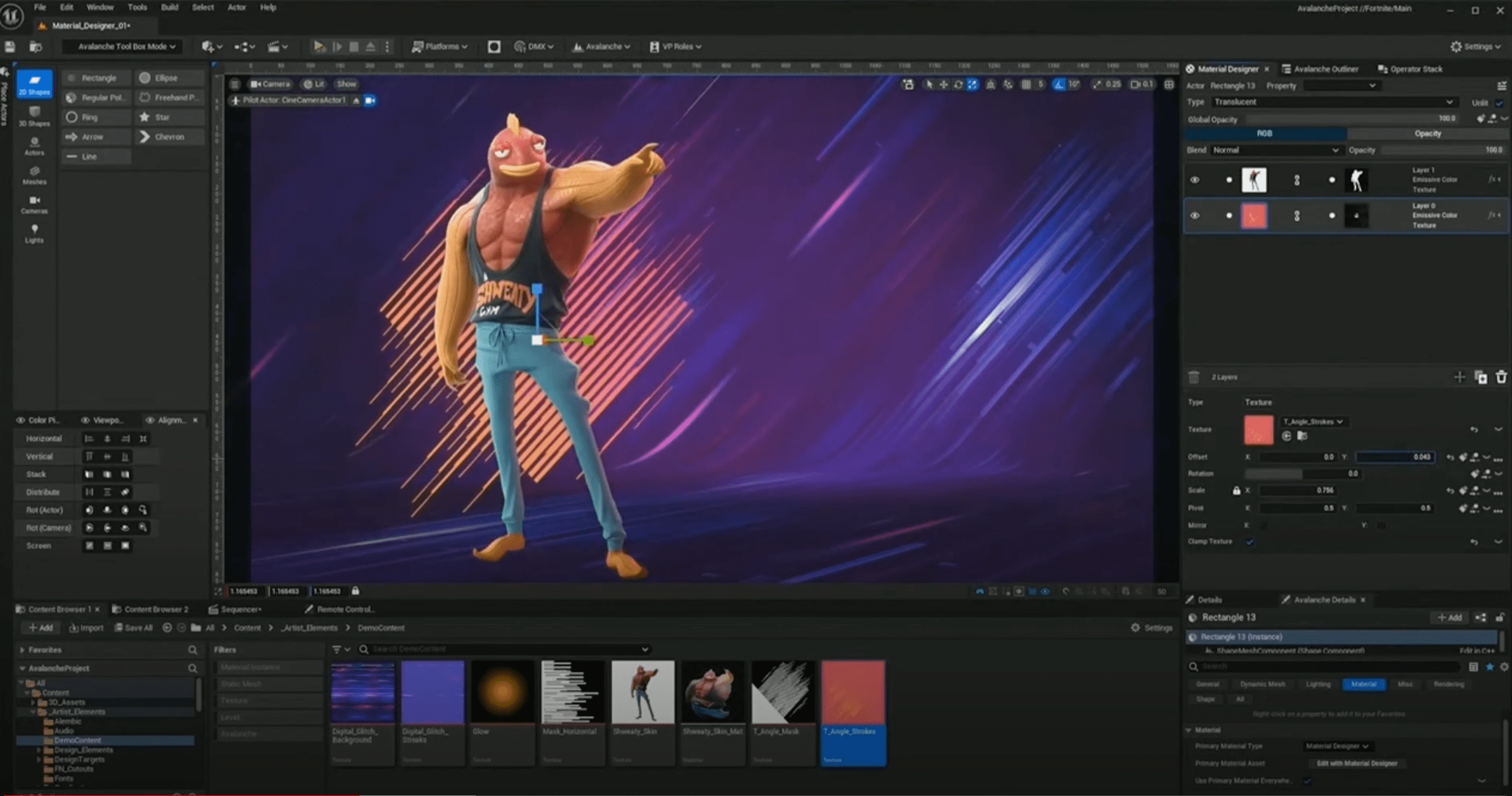
Task: Select the Ellipse shape tool
Action: click(x=165, y=78)
